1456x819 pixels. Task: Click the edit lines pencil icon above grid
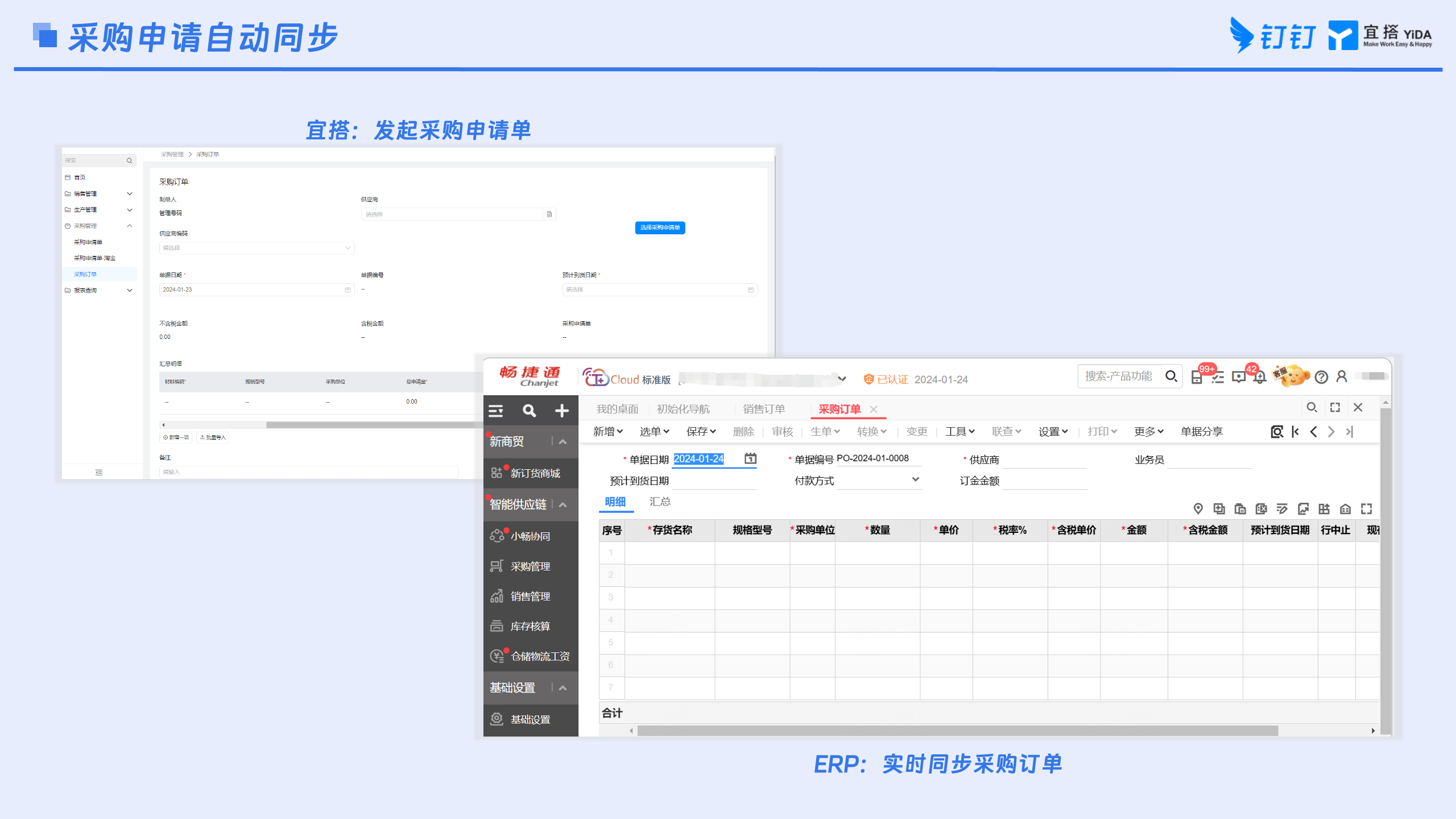tap(1282, 508)
